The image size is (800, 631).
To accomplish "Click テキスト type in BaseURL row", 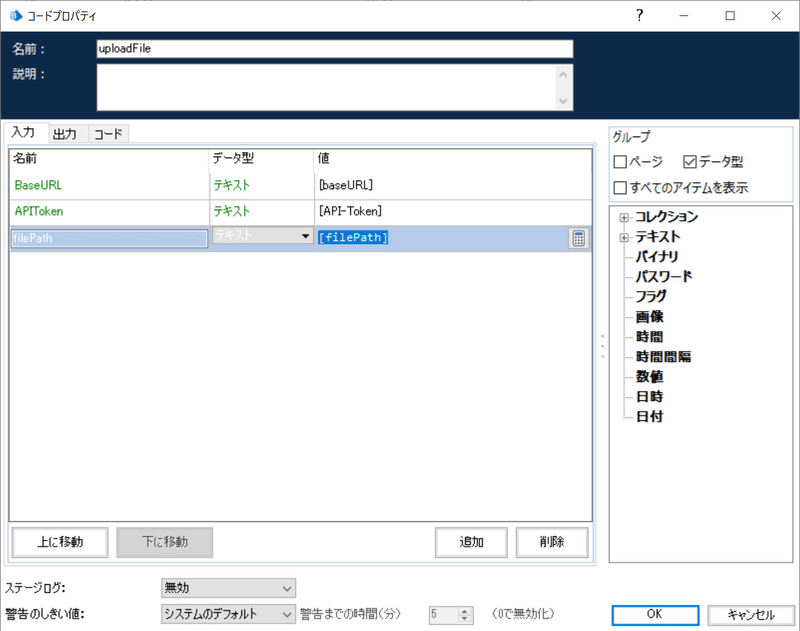I will [232, 185].
